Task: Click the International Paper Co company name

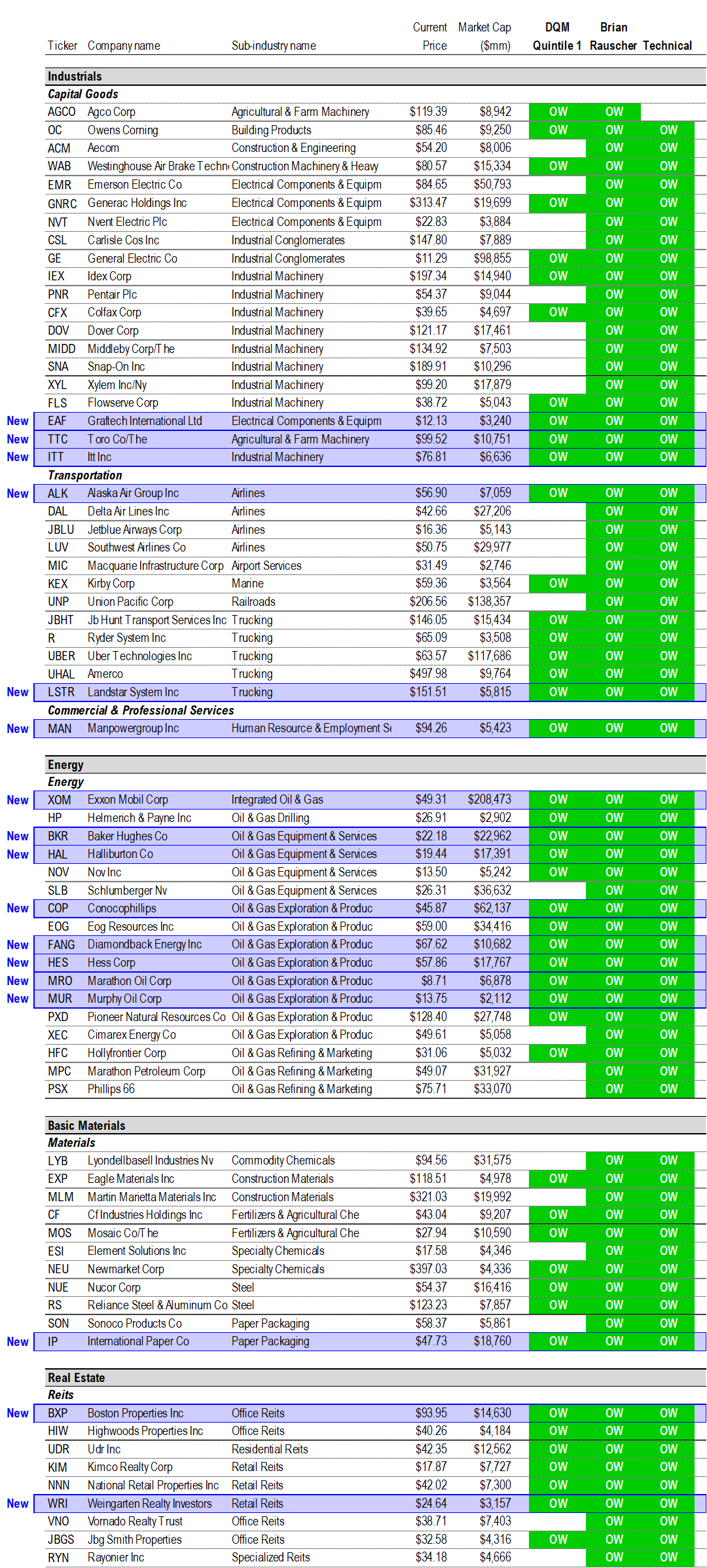Action: [138, 1341]
